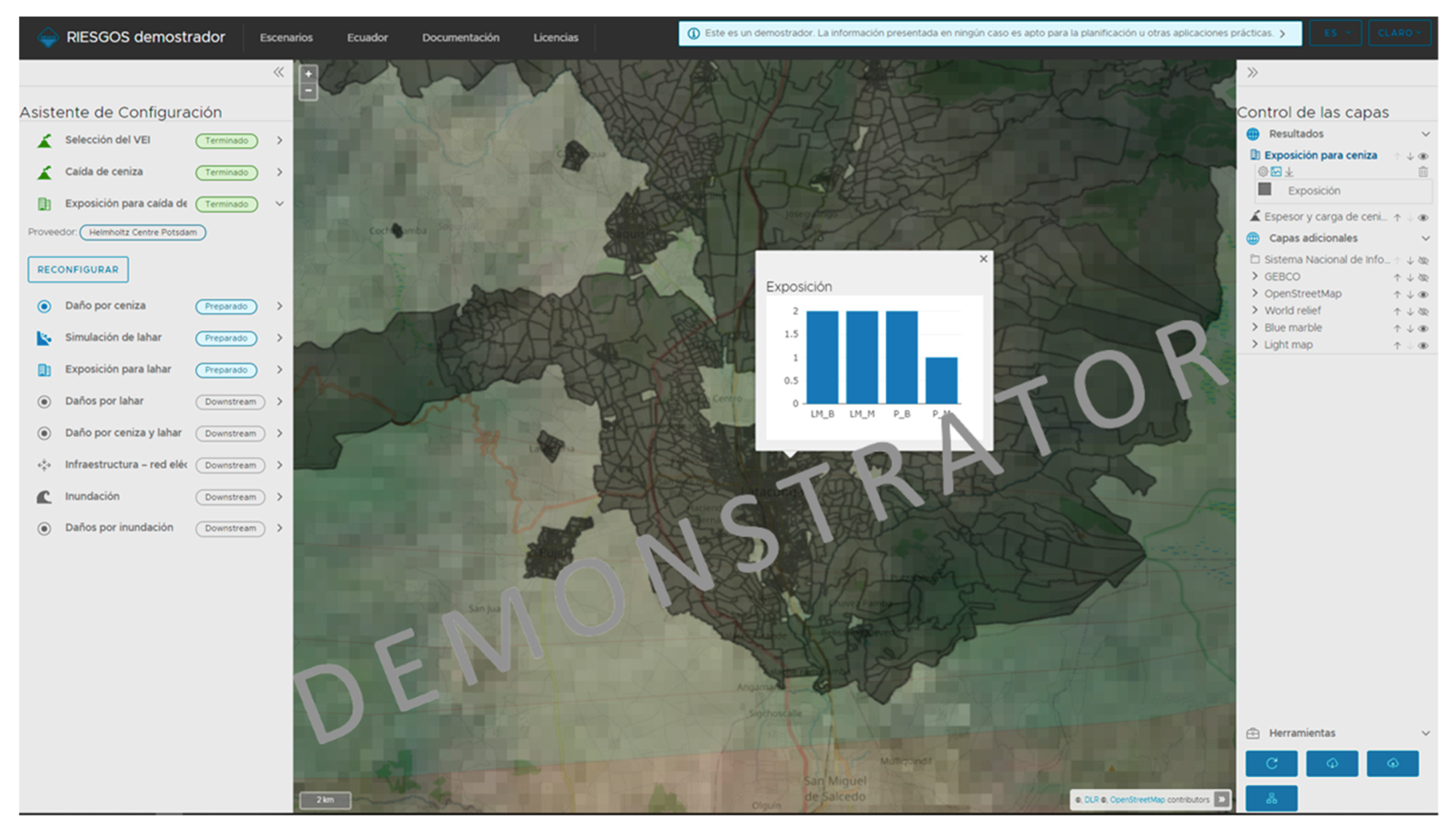Show the GEBCO layer via crossed eye icon
Screen dimensions: 1456x829
pyautogui.click(x=1423, y=277)
